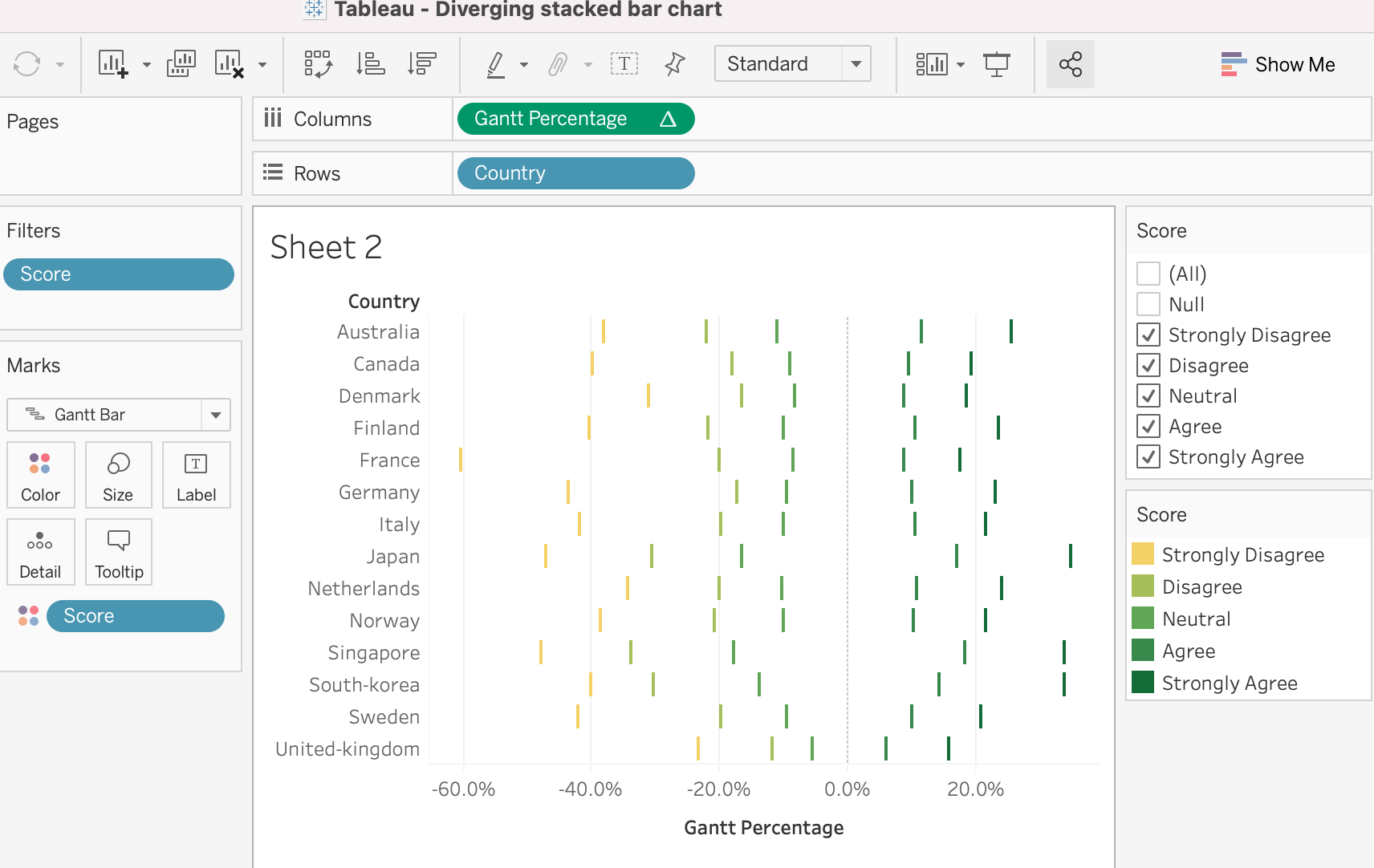Enable the Null score filter

[x=1148, y=305]
